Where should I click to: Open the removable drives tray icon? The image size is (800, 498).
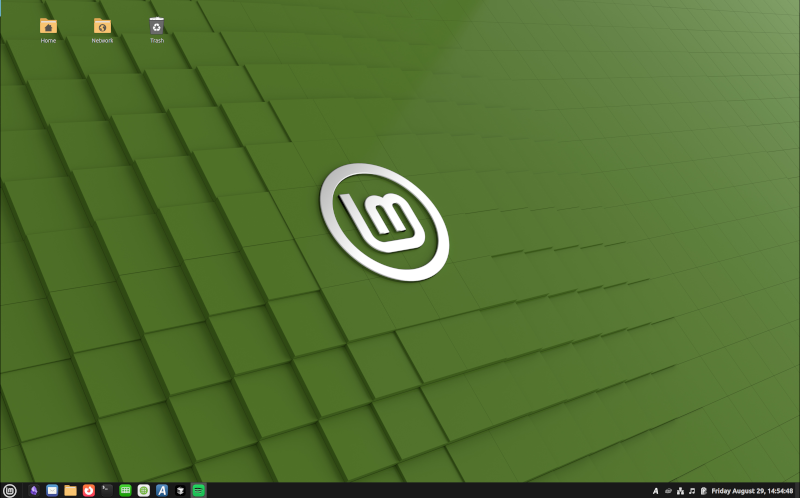[668, 491]
